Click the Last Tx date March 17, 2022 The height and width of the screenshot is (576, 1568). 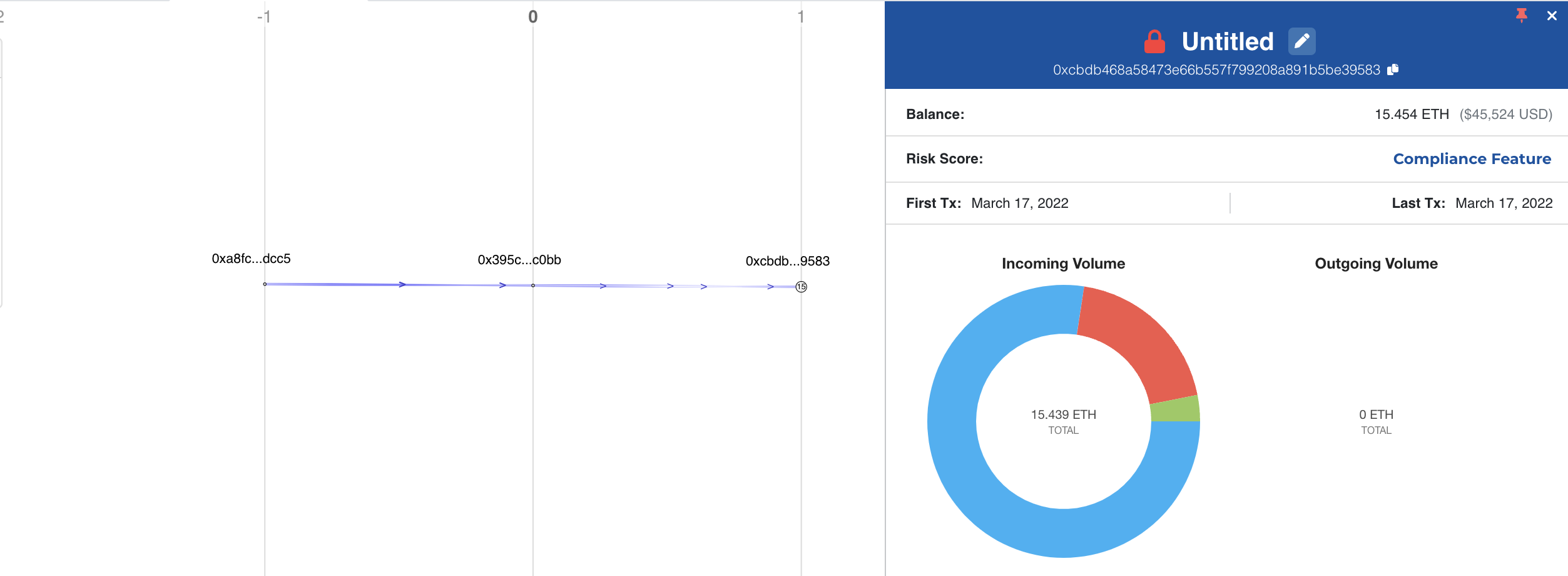[1504, 203]
